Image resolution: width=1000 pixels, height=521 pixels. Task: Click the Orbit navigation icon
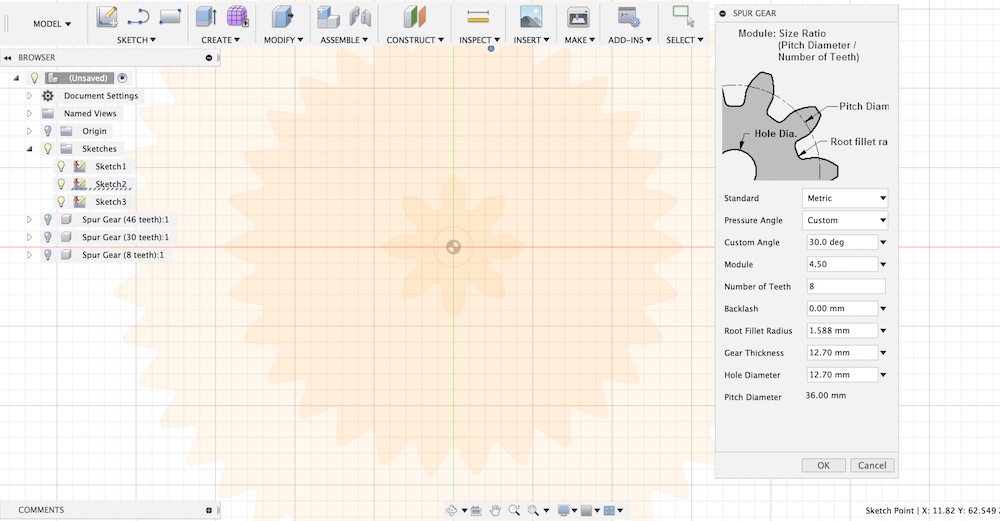pyautogui.click(x=452, y=510)
